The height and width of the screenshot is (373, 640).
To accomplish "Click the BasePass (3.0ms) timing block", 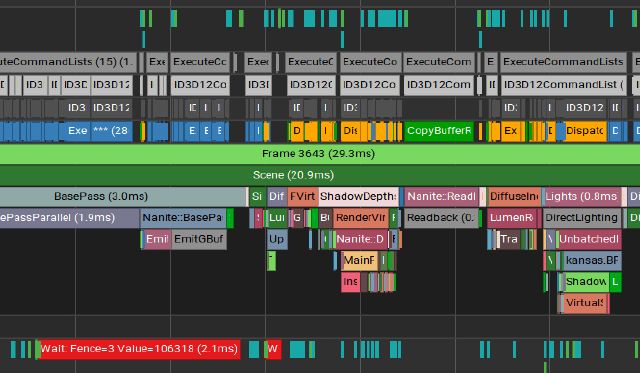I will [x=123, y=196].
